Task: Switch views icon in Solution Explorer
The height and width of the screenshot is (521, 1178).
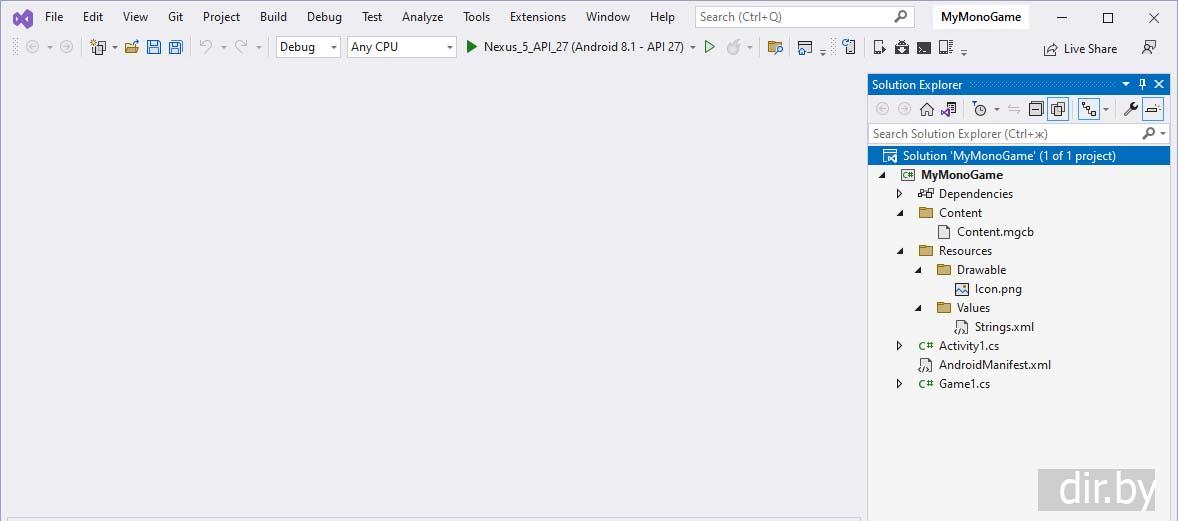Action: (949, 109)
